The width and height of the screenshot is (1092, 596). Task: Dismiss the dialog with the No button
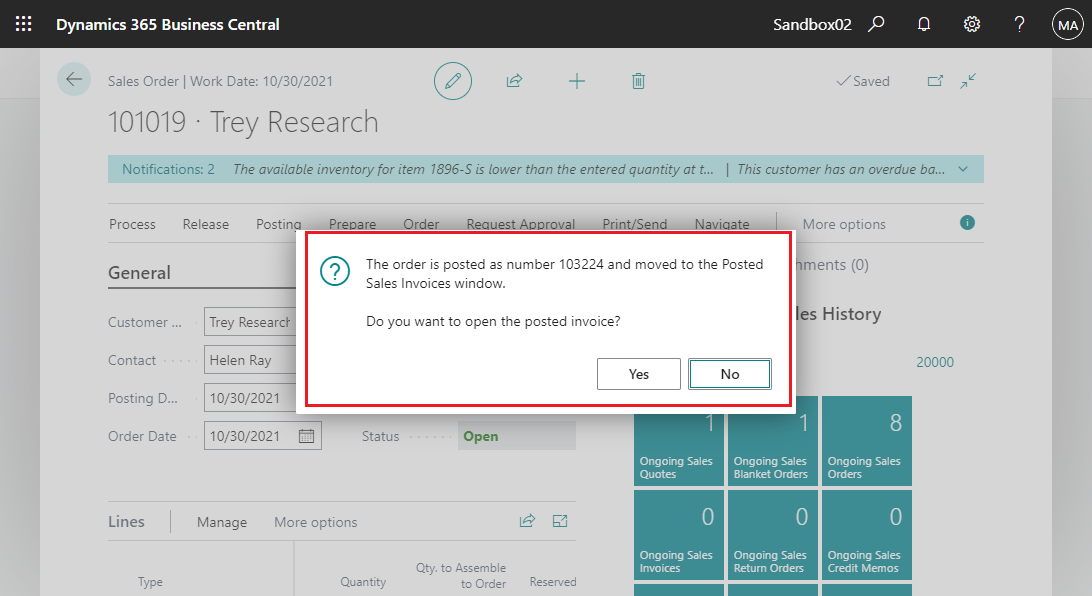[729, 373]
